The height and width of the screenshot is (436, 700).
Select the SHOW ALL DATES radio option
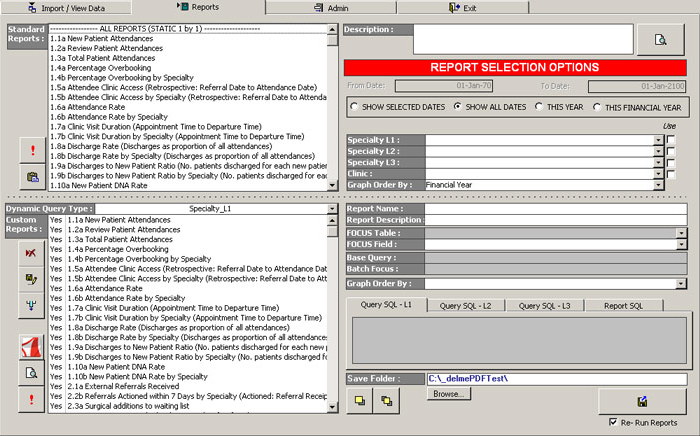pos(457,107)
